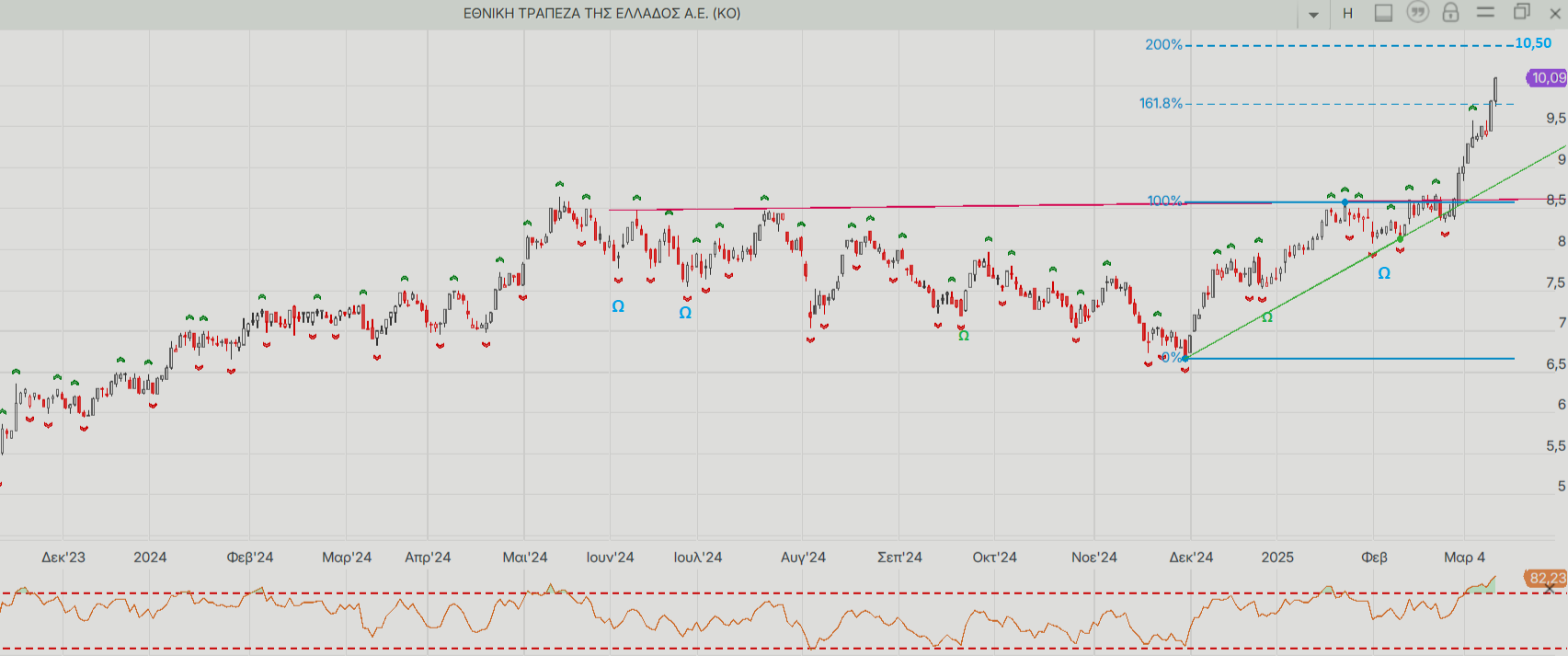Click the blue Ω marker near Ιουν'24
The width and height of the screenshot is (1568, 656).
(618, 306)
